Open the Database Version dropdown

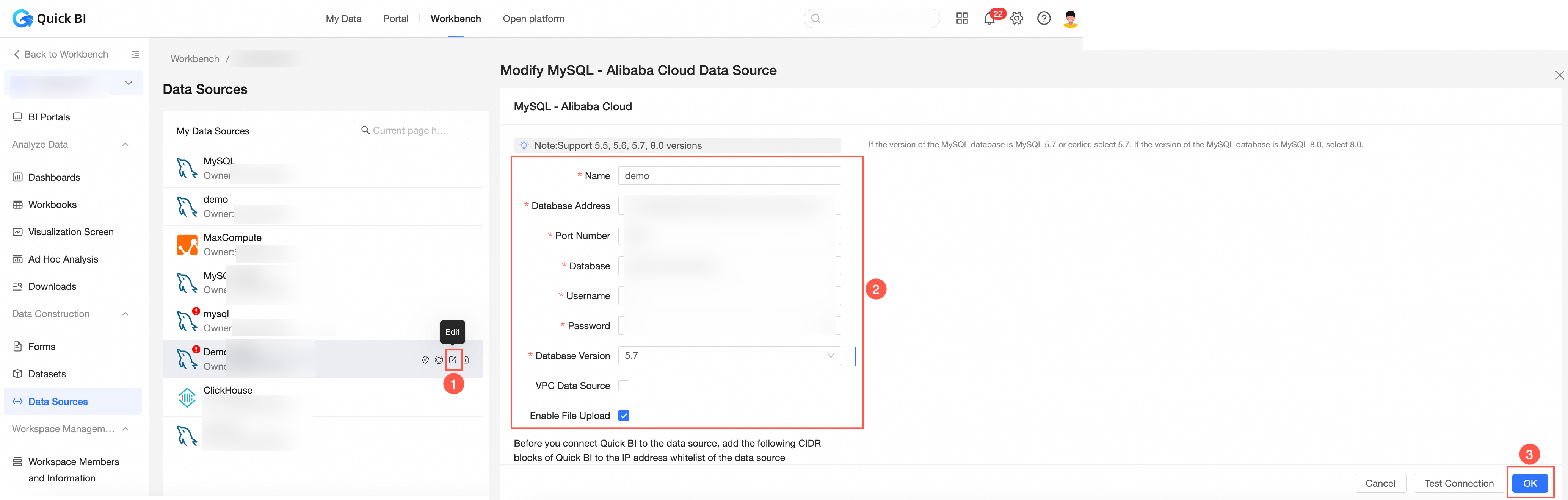tap(729, 356)
